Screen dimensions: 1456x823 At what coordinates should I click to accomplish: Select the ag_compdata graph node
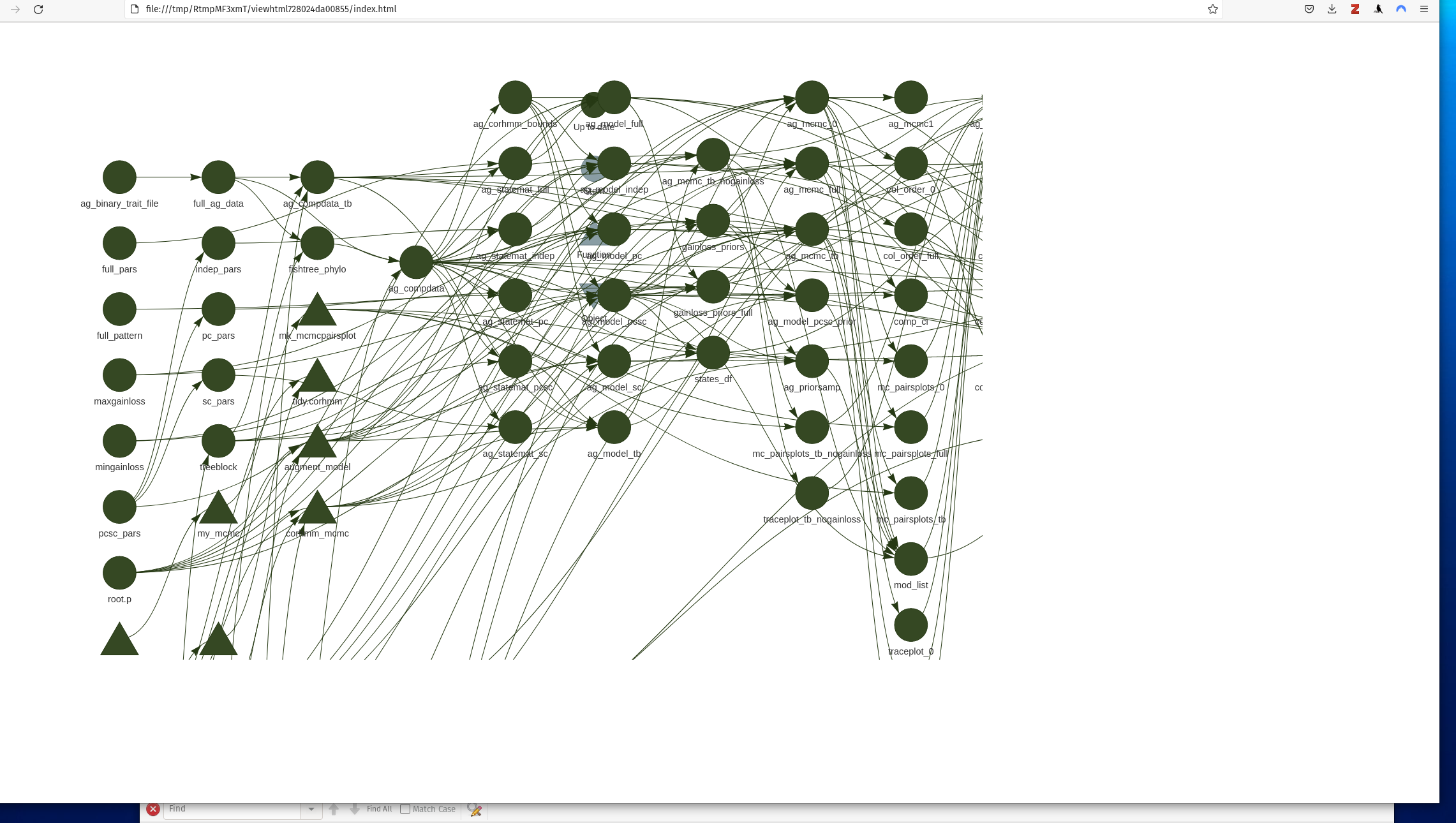pyautogui.click(x=416, y=262)
